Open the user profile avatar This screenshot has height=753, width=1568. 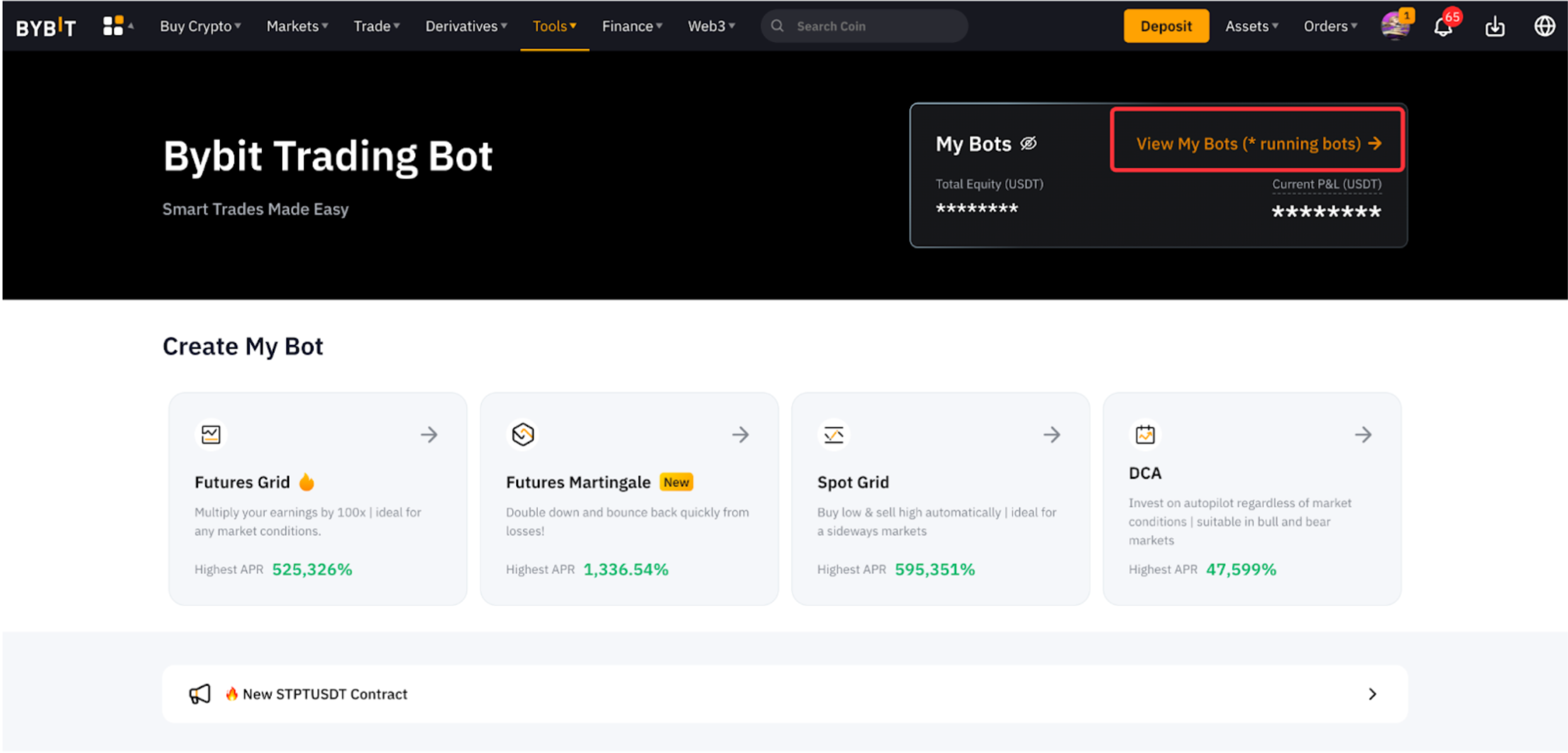tap(1394, 26)
